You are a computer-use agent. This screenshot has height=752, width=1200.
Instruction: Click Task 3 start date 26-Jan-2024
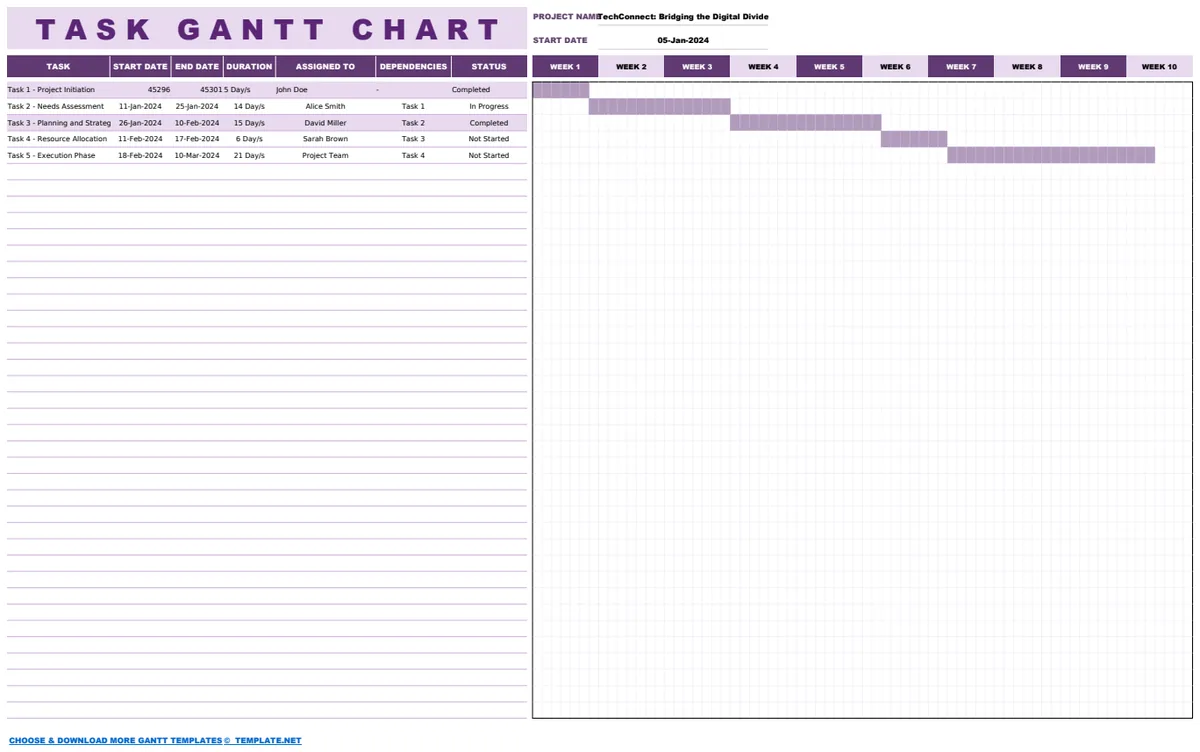[x=140, y=123]
